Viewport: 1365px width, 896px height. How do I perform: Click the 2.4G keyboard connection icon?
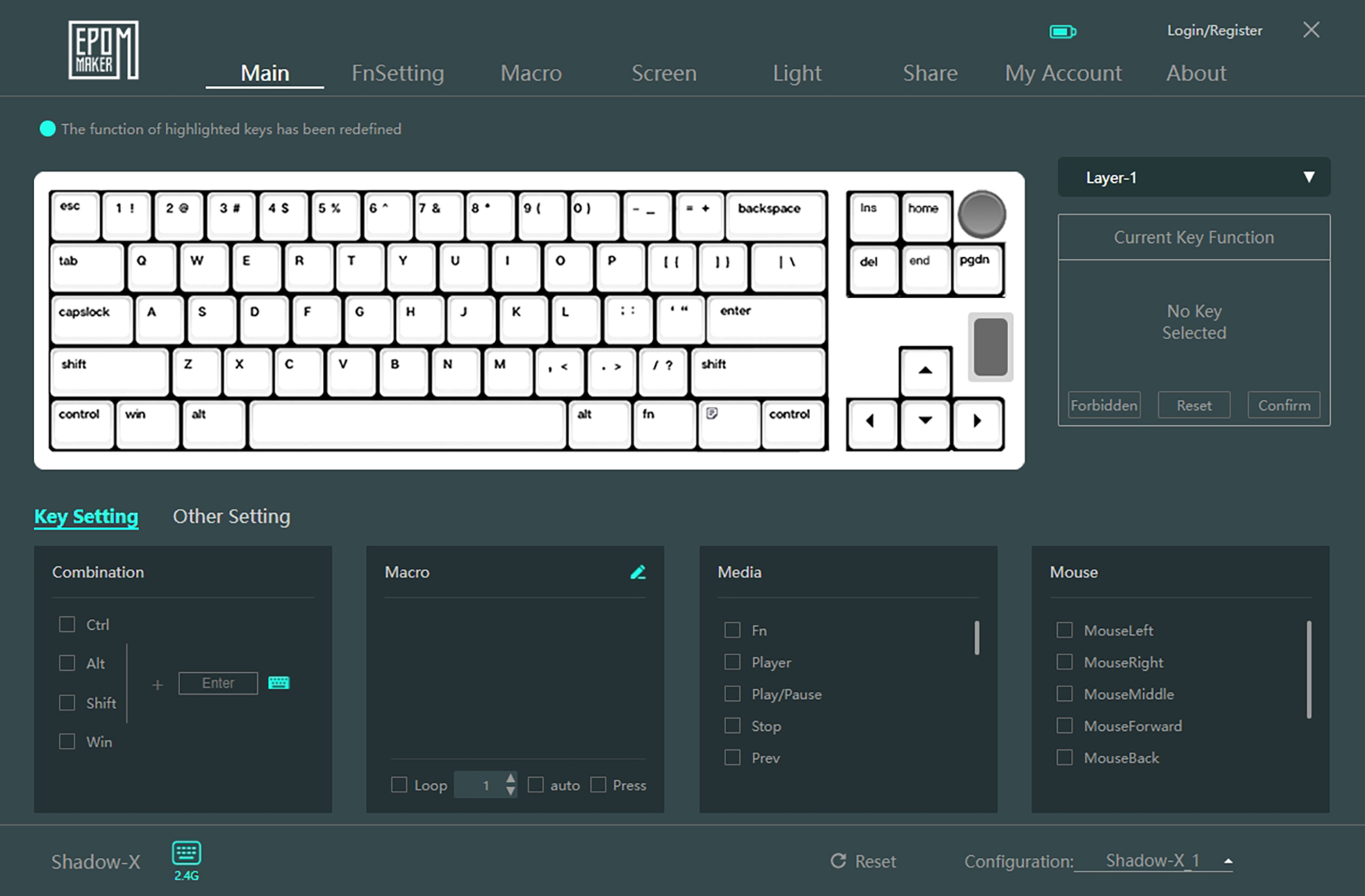point(186,854)
